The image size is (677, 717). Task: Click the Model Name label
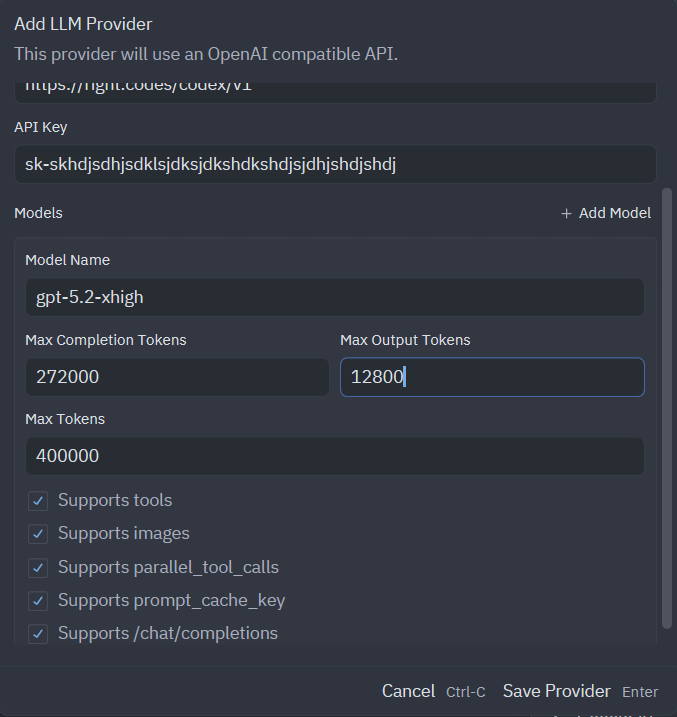pos(67,260)
